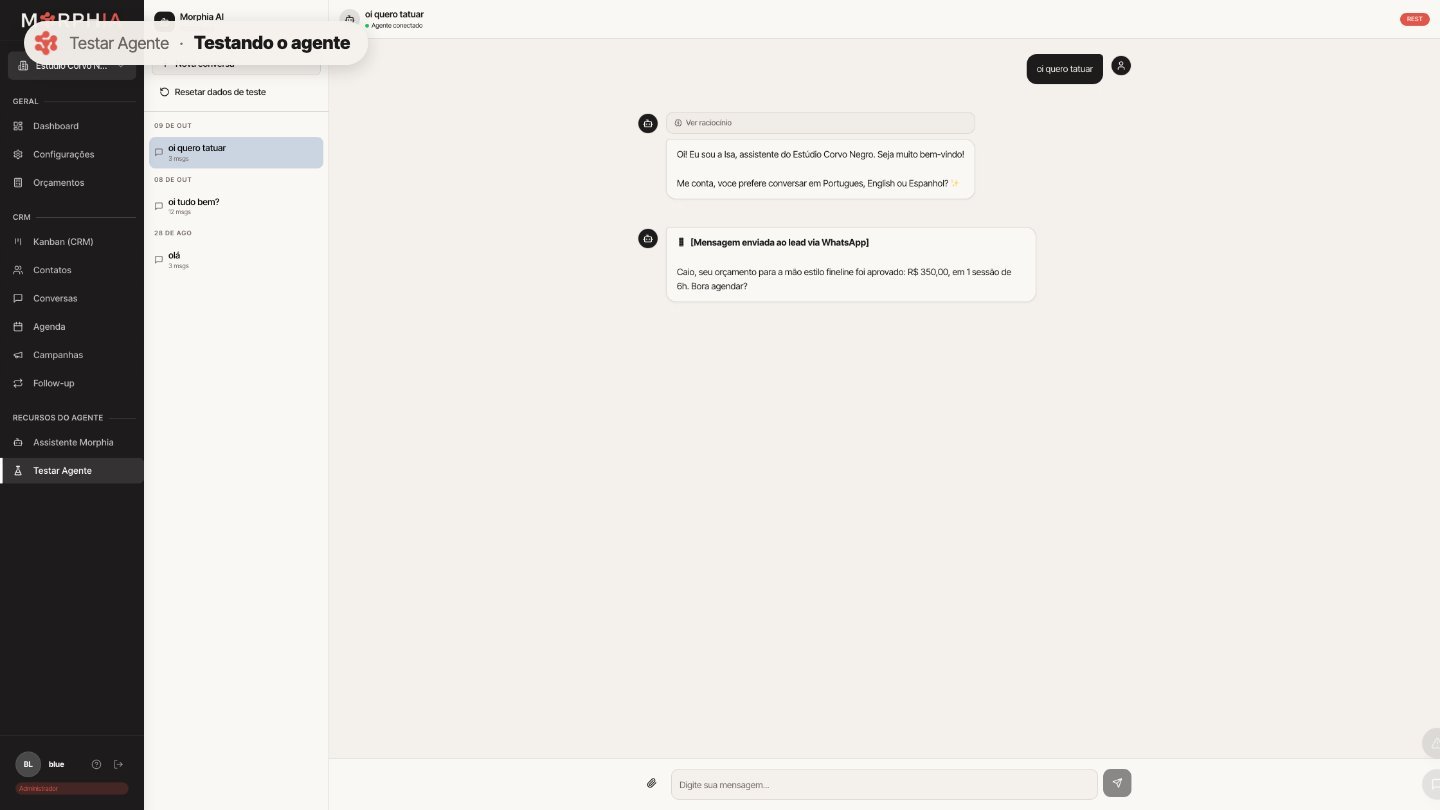
Task: Click the Kanban board icon
Action: 18,242
